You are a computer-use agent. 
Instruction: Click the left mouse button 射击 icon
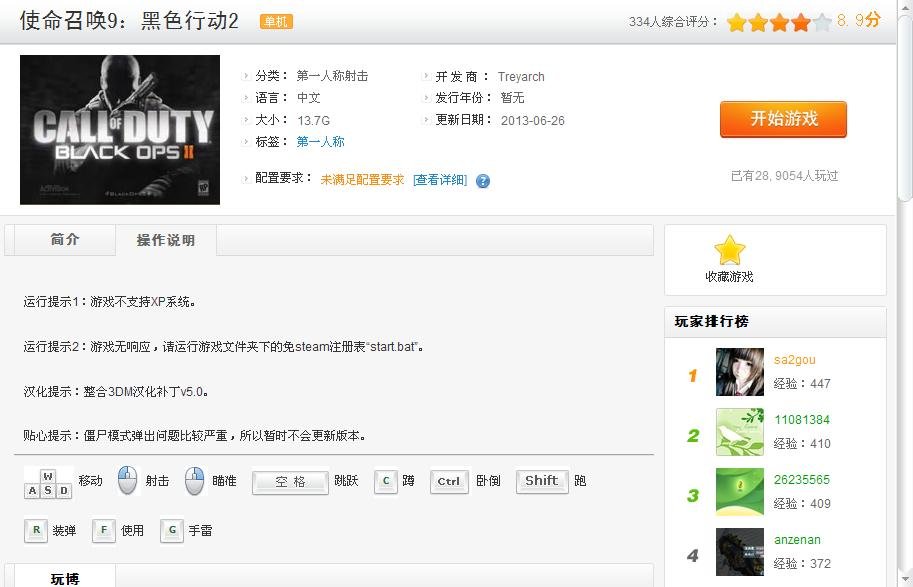pyautogui.click(x=128, y=480)
